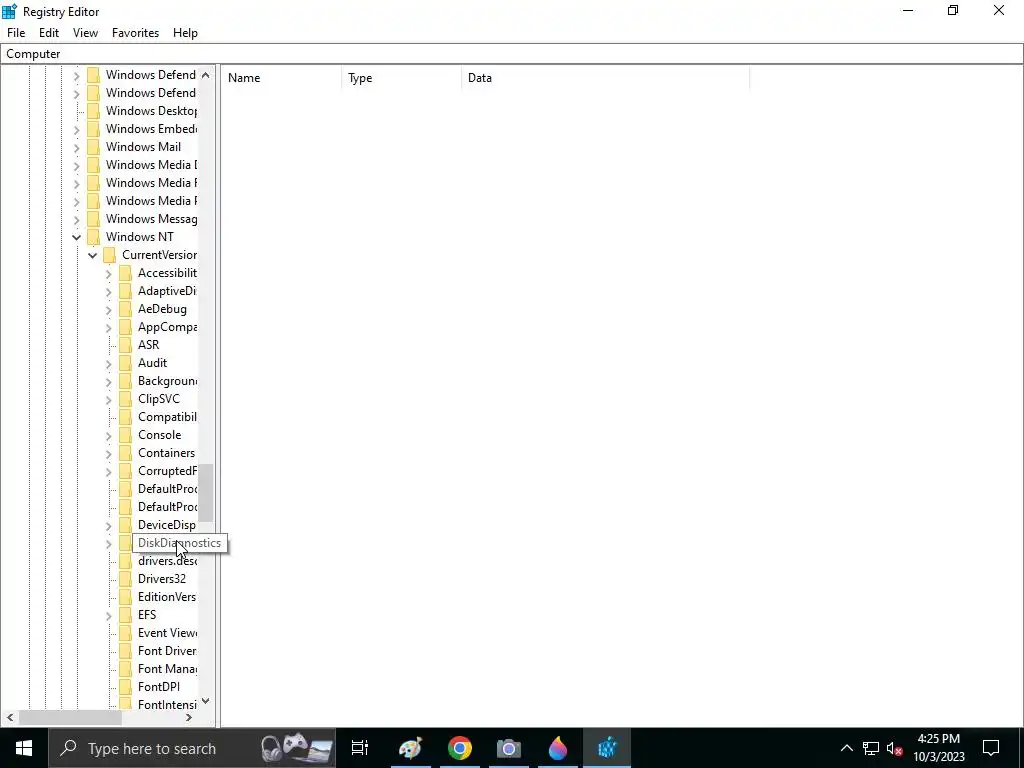The image size is (1024, 768).
Task: Expand the Console key
Action: [x=108, y=436]
